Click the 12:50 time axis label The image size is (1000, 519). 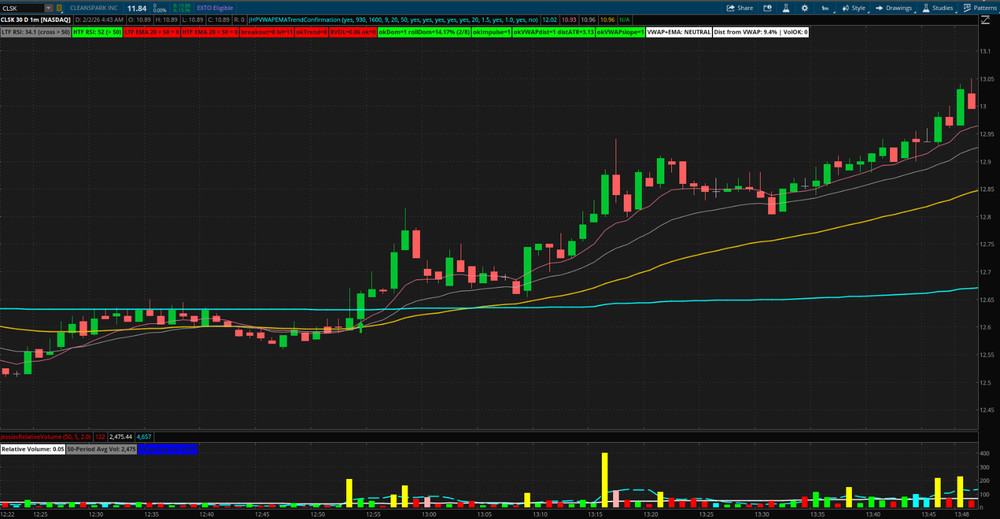pos(318,514)
